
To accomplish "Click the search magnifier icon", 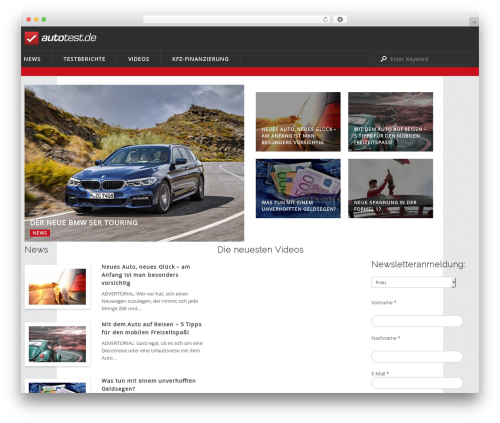I will (x=384, y=59).
